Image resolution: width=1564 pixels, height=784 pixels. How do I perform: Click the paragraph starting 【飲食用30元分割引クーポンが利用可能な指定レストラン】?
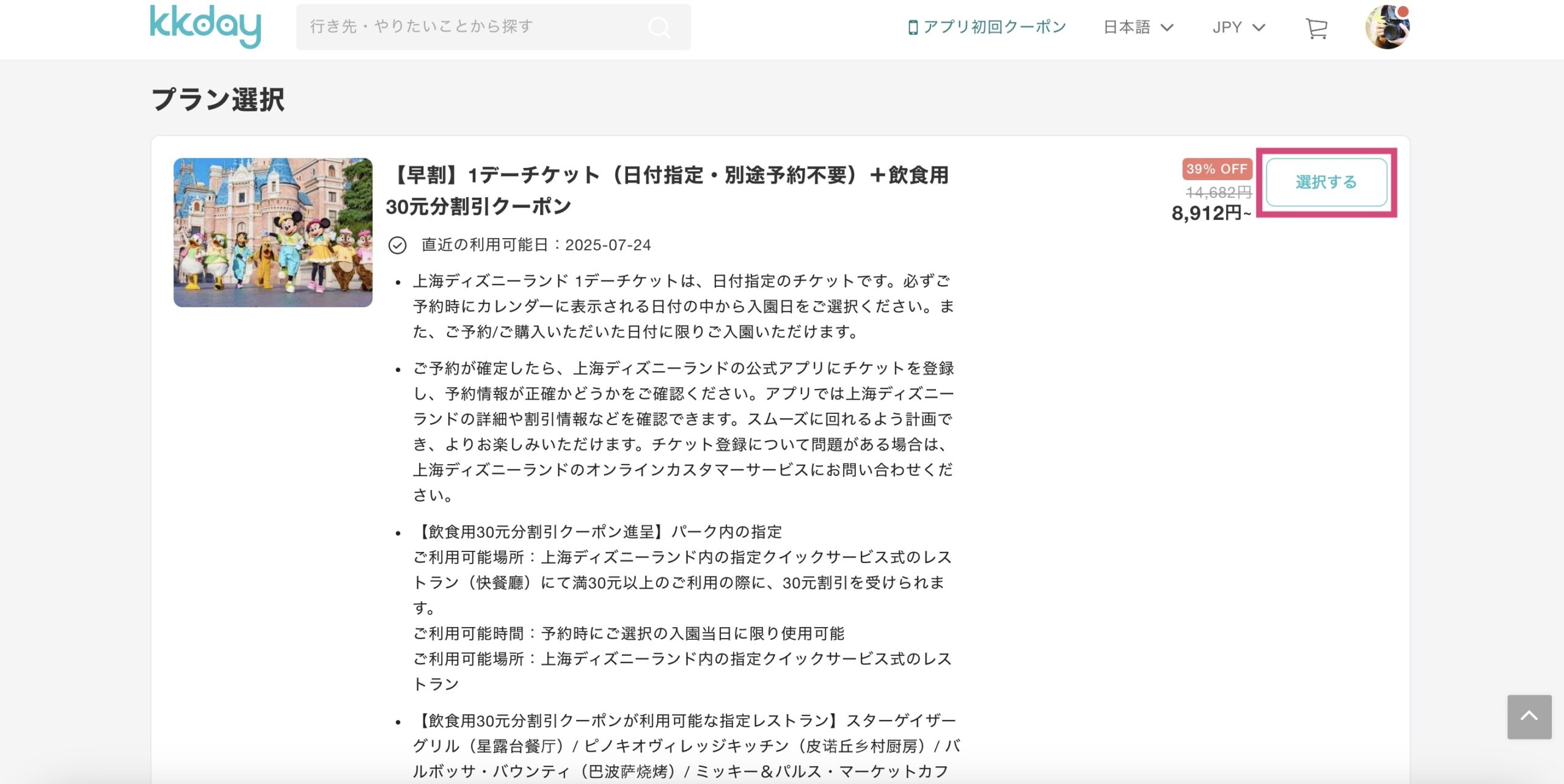[x=685, y=746]
